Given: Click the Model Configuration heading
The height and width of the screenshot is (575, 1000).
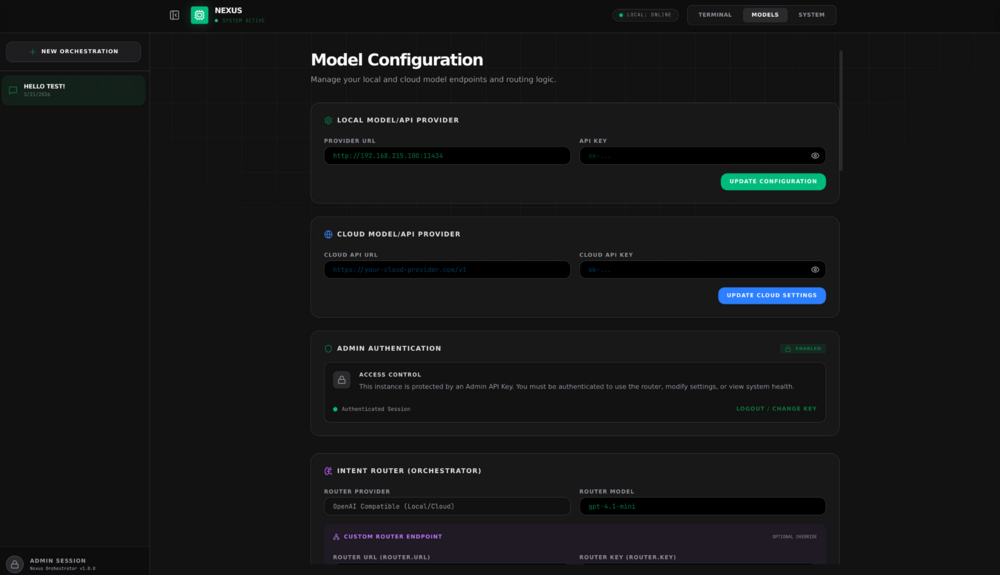Looking at the screenshot, I should [x=397, y=60].
